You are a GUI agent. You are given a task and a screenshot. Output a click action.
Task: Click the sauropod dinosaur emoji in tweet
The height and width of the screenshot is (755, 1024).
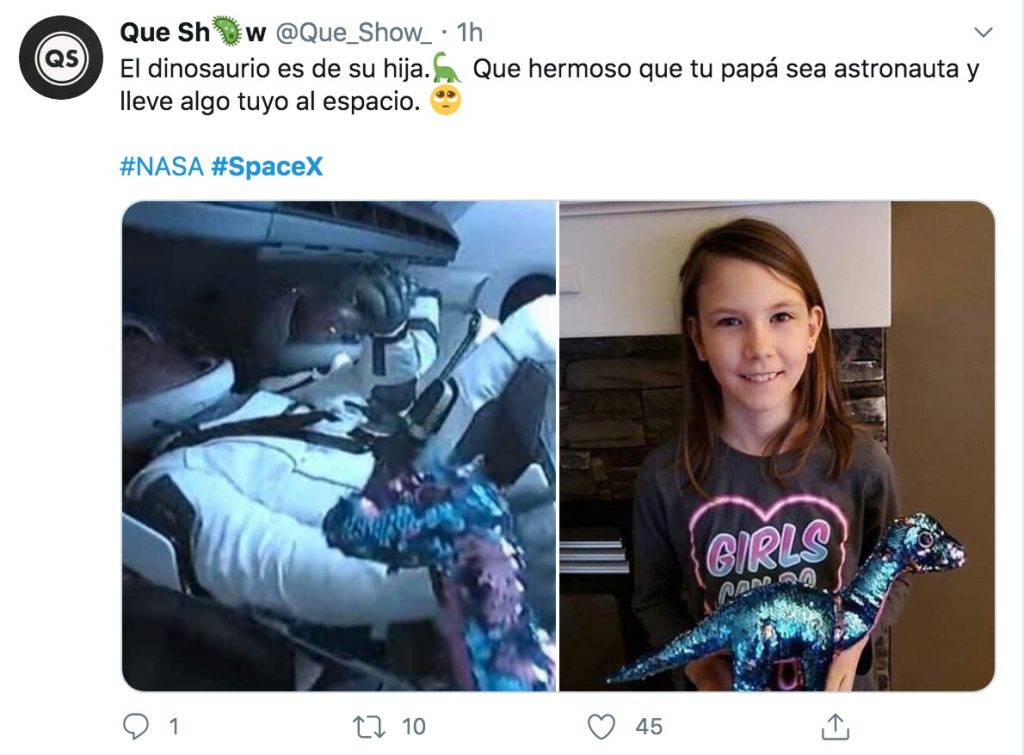tap(447, 67)
